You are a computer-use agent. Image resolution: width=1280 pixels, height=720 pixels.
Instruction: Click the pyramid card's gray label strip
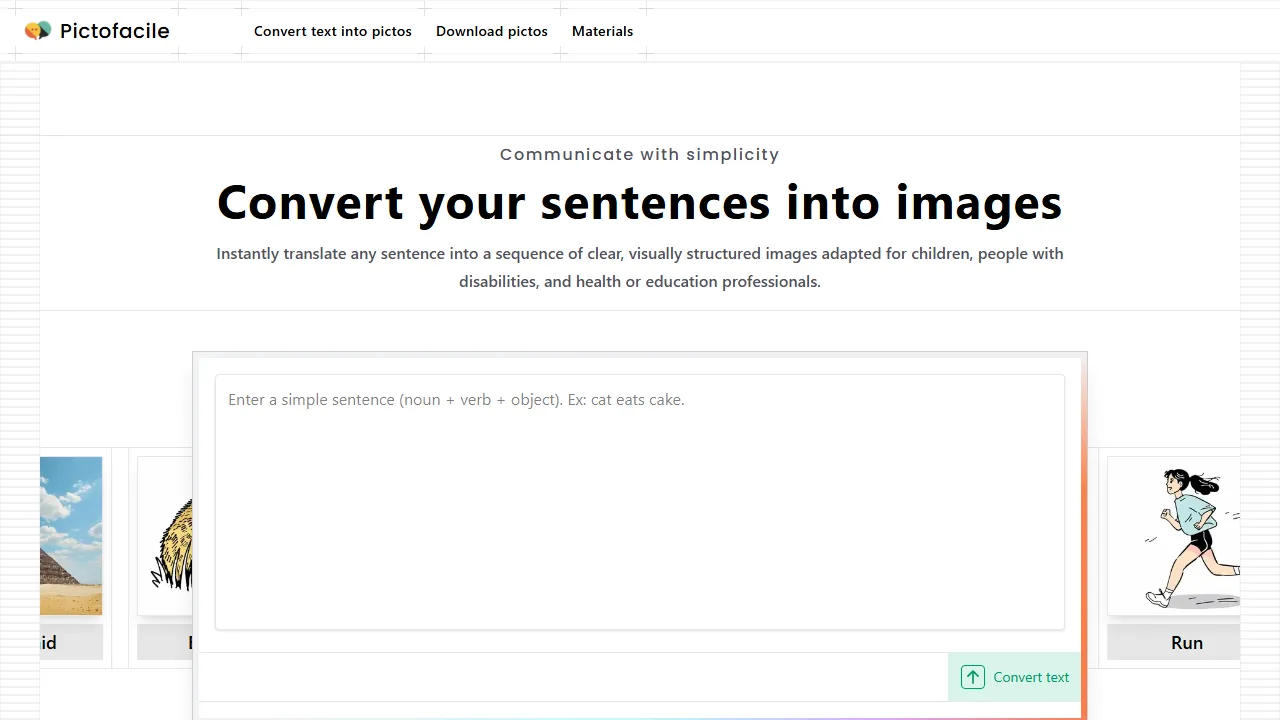(70, 642)
